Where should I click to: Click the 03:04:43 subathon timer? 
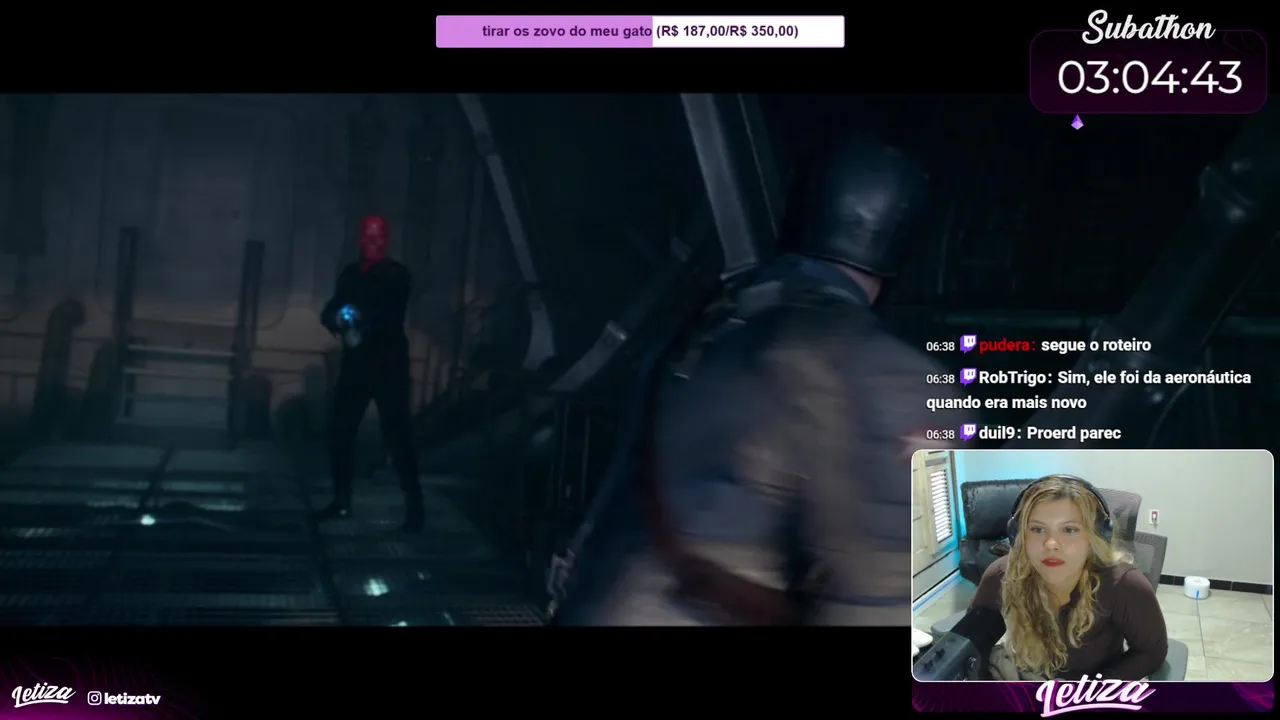1150,77
